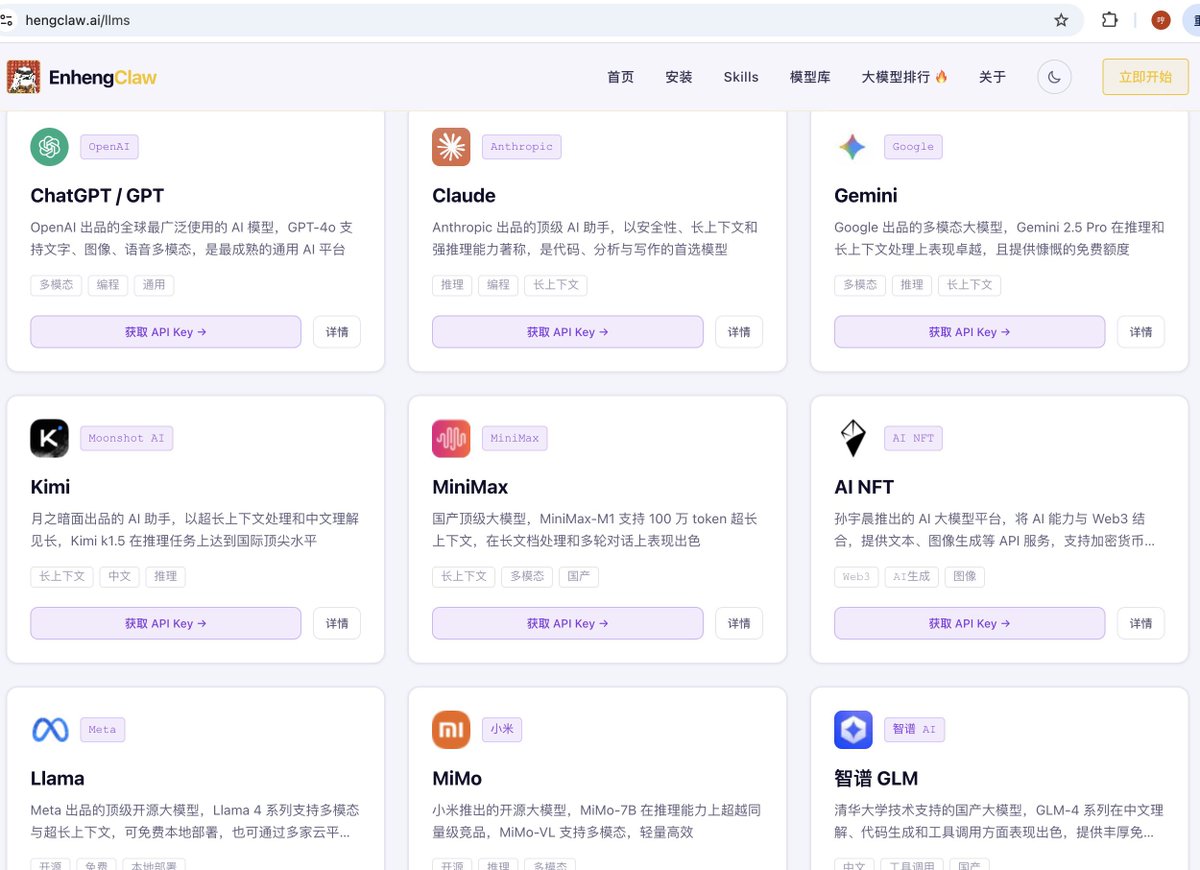The width and height of the screenshot is (1200, 870).
Task: Click the AI NFT diamond logo icon
Action: click(x=852, y=438)
